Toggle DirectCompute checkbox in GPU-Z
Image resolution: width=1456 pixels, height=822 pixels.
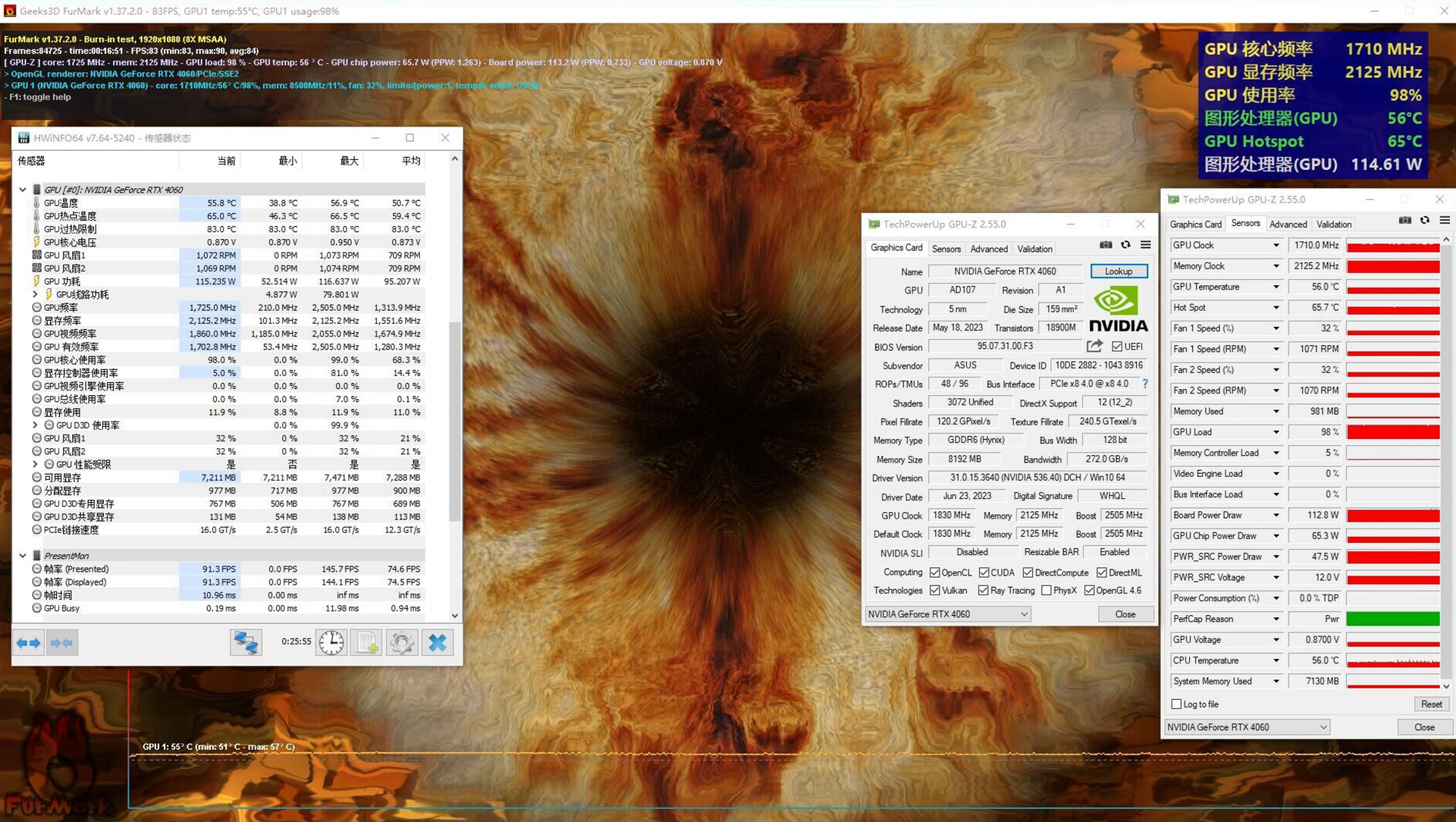[1028, 573]
